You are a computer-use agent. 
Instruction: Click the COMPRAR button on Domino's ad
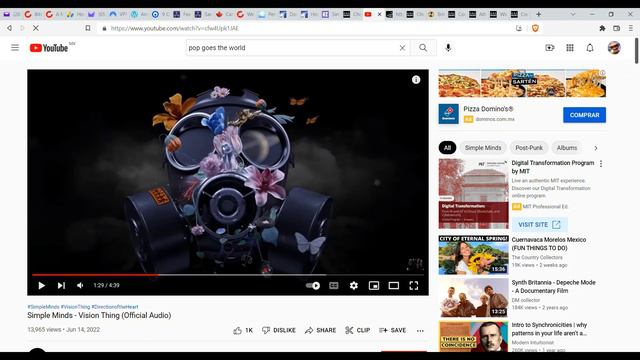tap(584, 115)
